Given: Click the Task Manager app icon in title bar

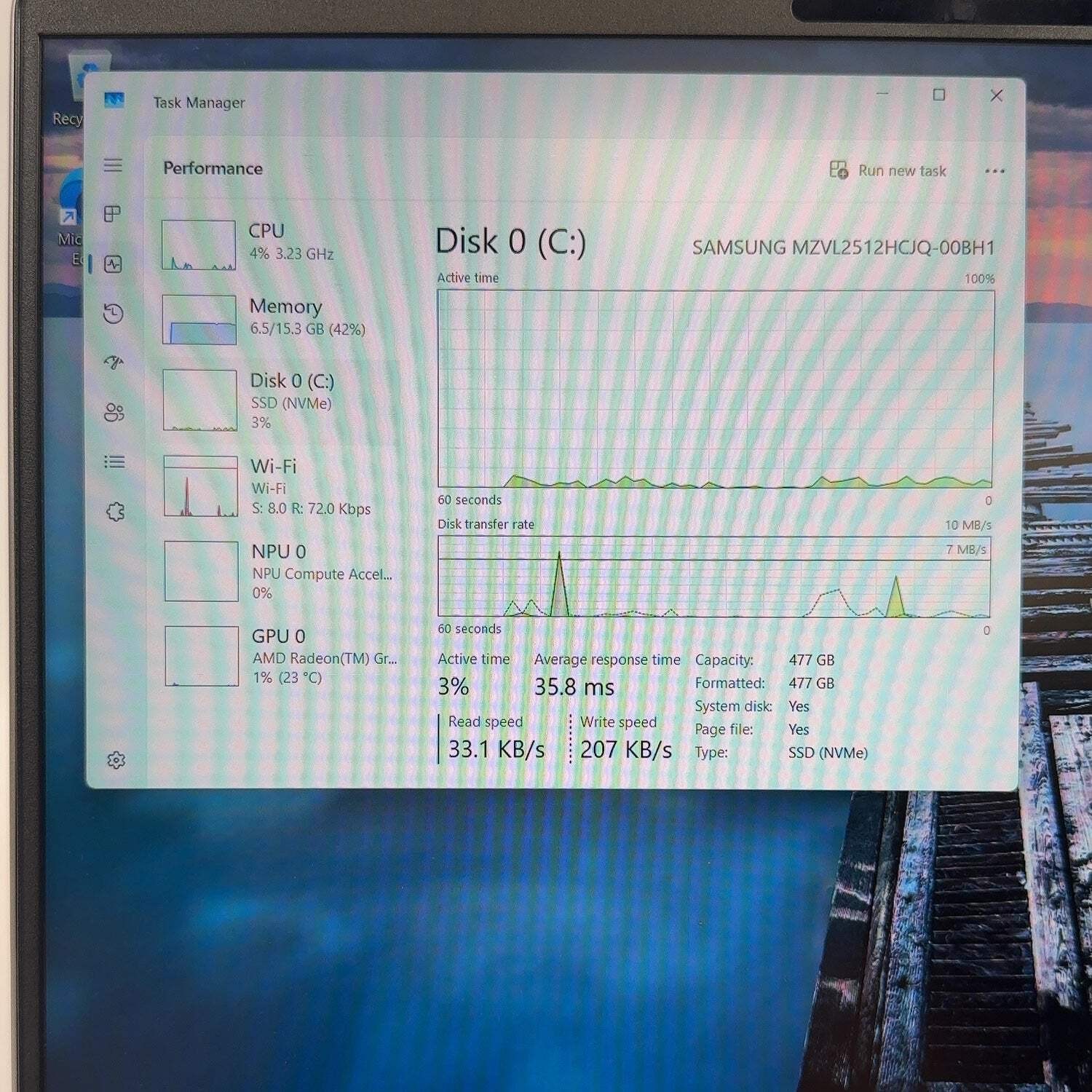Looking at the screenshot, I should tap(114, 100).
